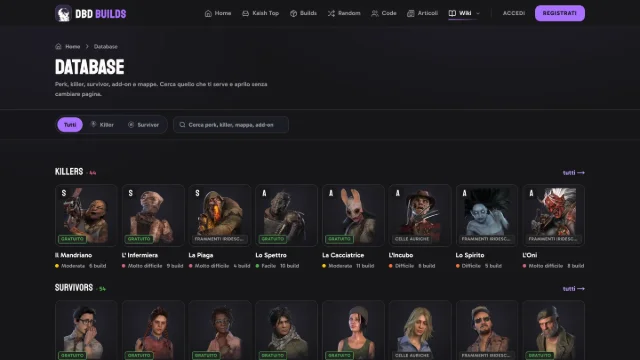Click the Il Mandriano name
Viewport: 640px width, 360px height.
(x=73, y=255)
